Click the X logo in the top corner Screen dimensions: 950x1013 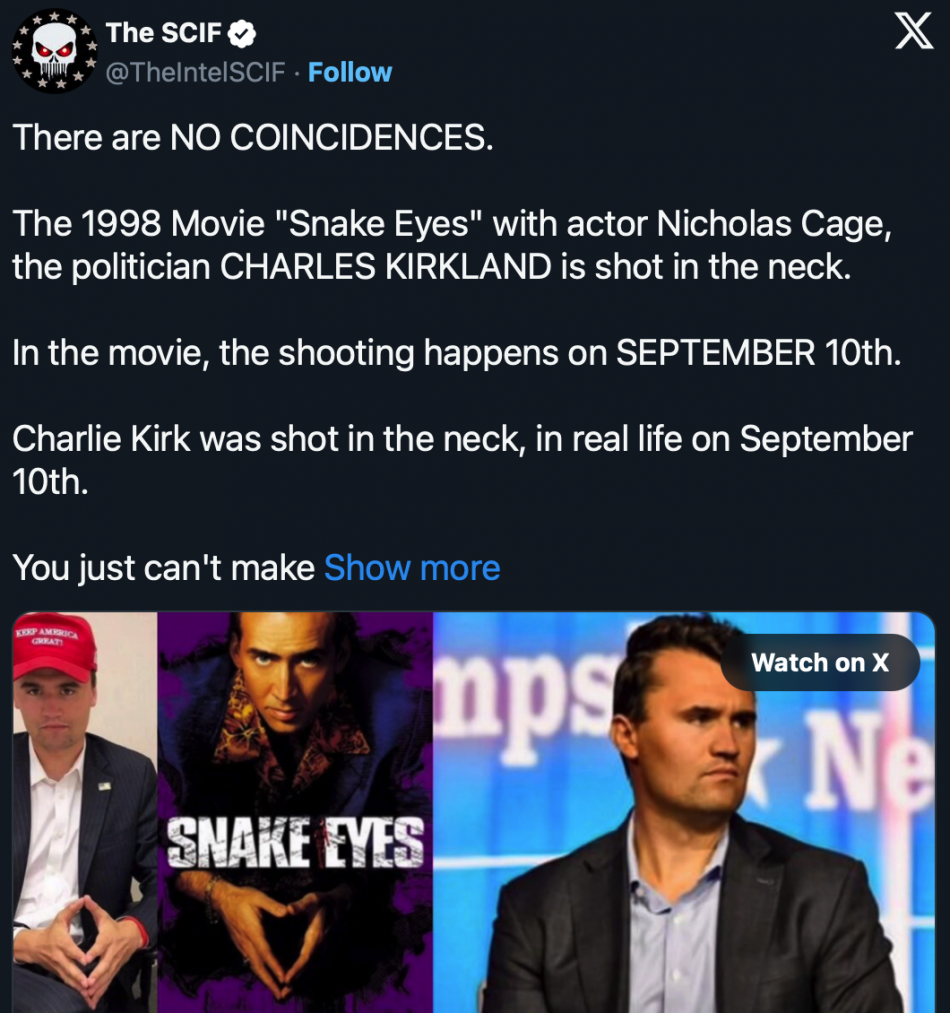click(x=913, y=32)
